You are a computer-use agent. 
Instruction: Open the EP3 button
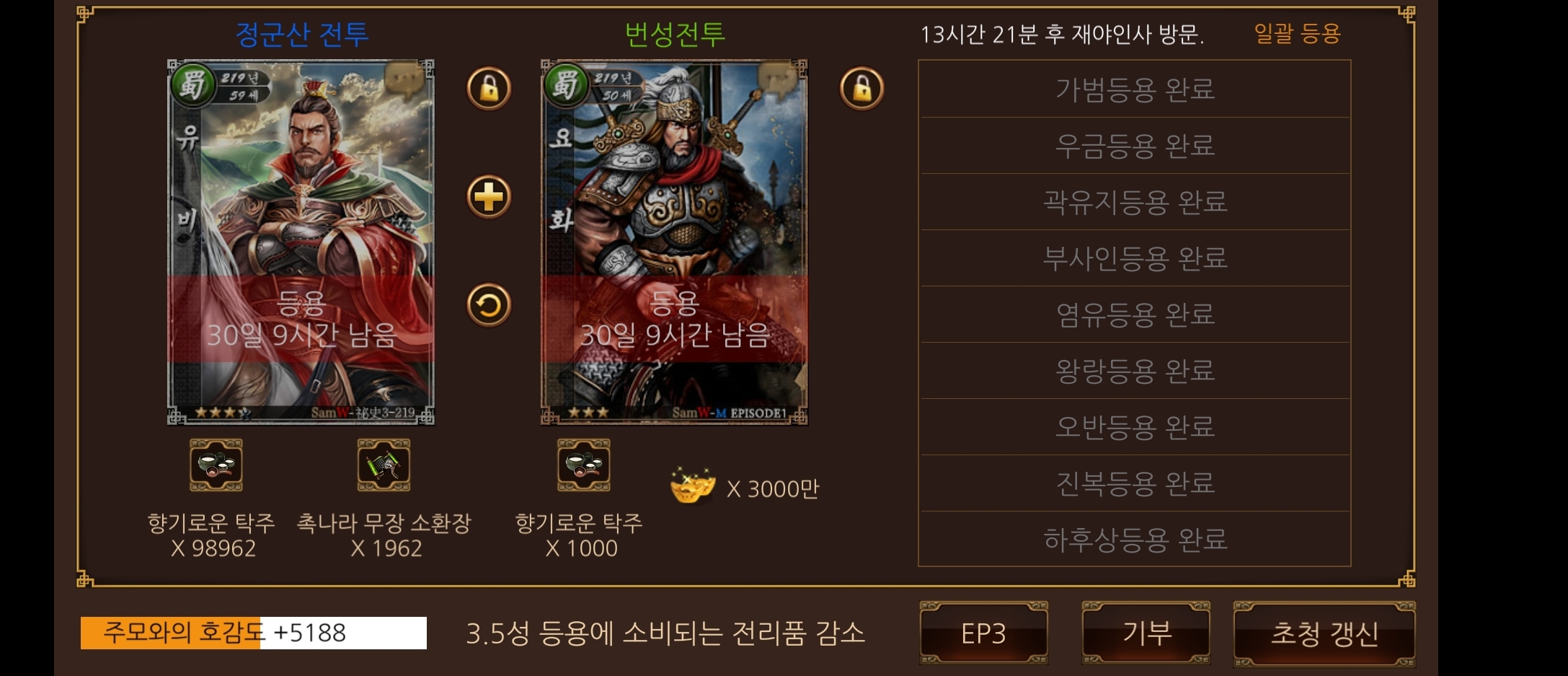(983, 633)
